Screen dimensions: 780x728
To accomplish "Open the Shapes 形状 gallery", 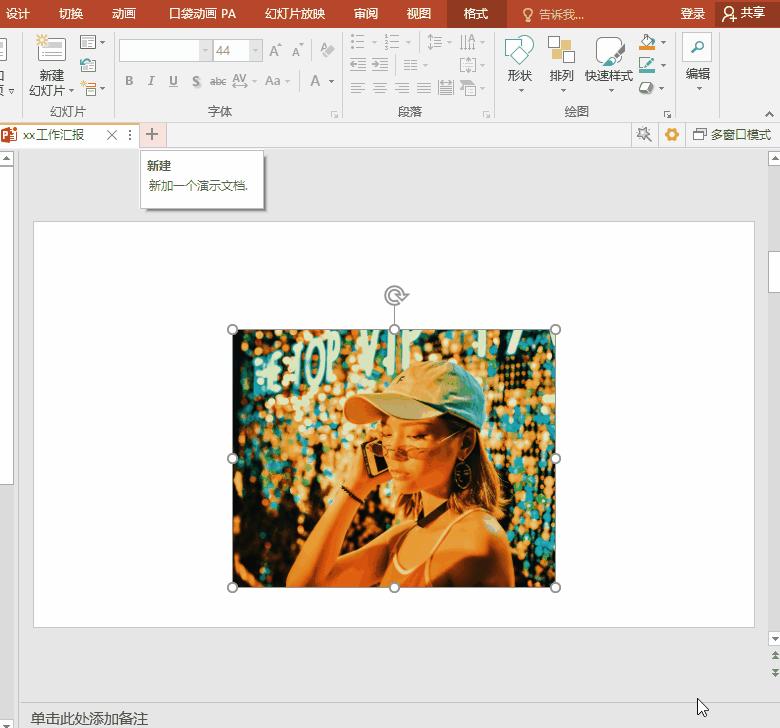I will pyautogui.click(x=520, y=64).
